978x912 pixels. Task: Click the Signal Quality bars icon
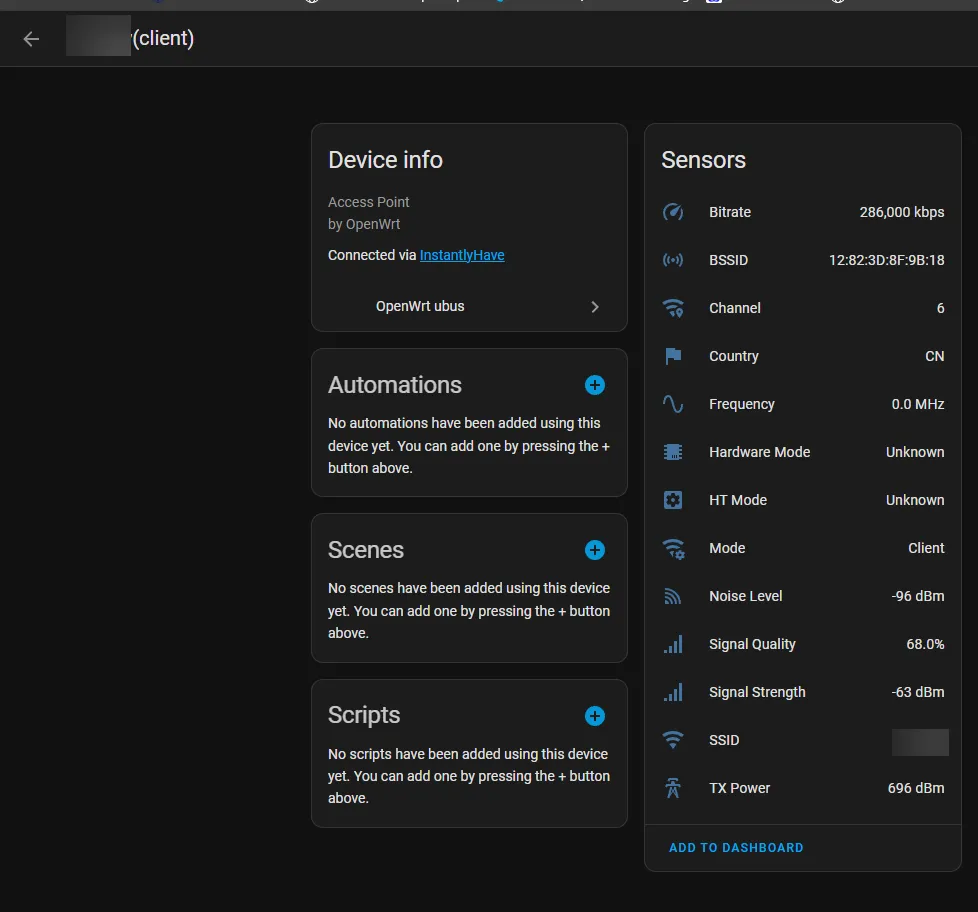(x=672, y=644)
